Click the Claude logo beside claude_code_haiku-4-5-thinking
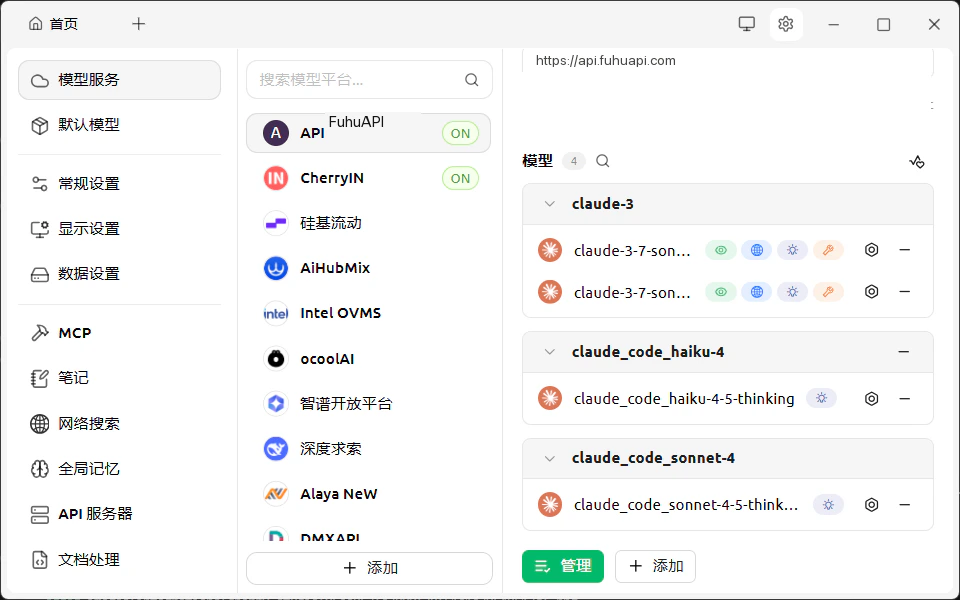 click(550, 399)
